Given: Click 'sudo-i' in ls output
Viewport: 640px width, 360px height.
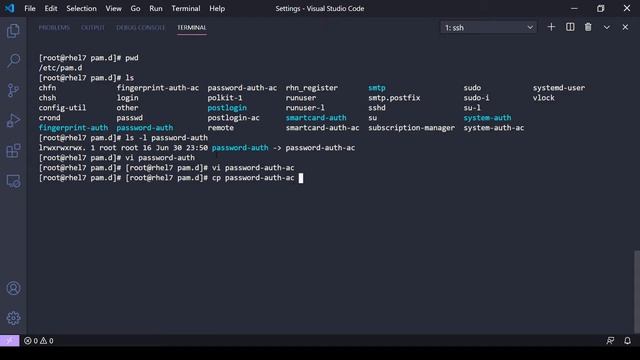Looking at the screenshot, I should pyautogui.click(x=476, y=98).
